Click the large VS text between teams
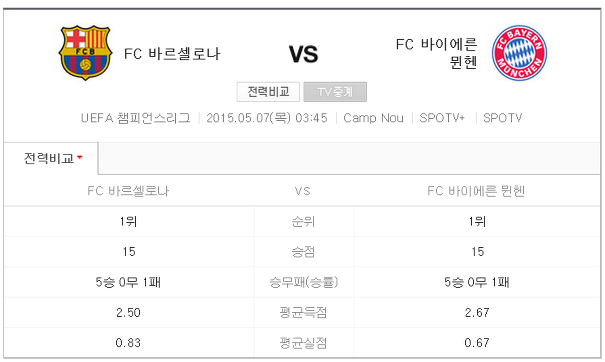The height and width of the screenshot is (362, 605). pos(303,54)
